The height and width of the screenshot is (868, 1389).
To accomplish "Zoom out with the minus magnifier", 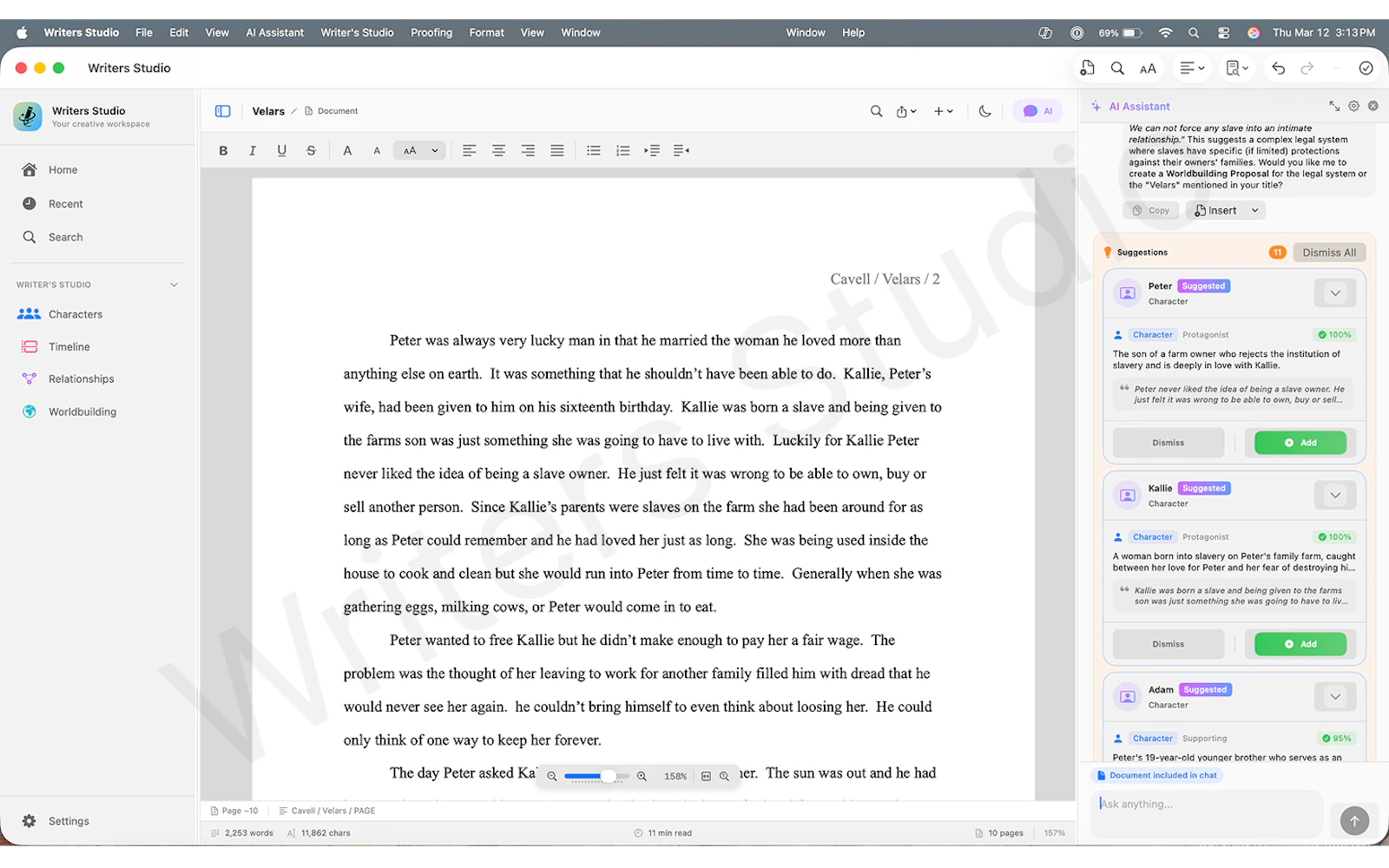I will [552, 777].
